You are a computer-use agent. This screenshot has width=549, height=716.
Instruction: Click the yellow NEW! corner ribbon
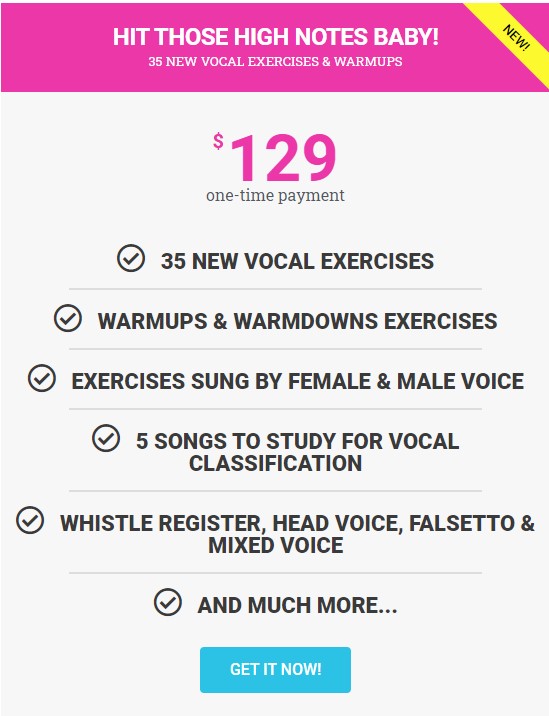[516, 37]
